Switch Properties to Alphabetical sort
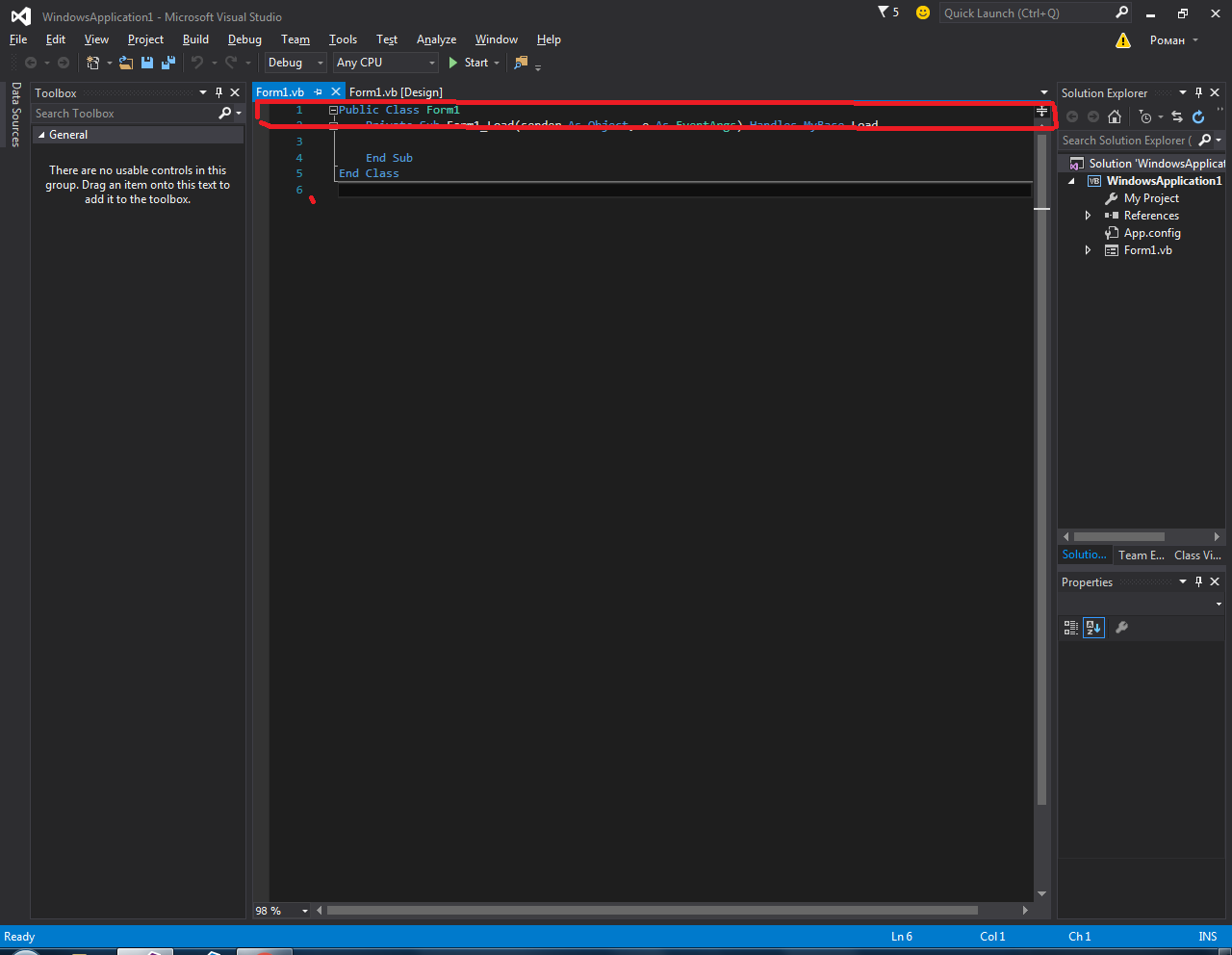 click(x=1093, y=628)
